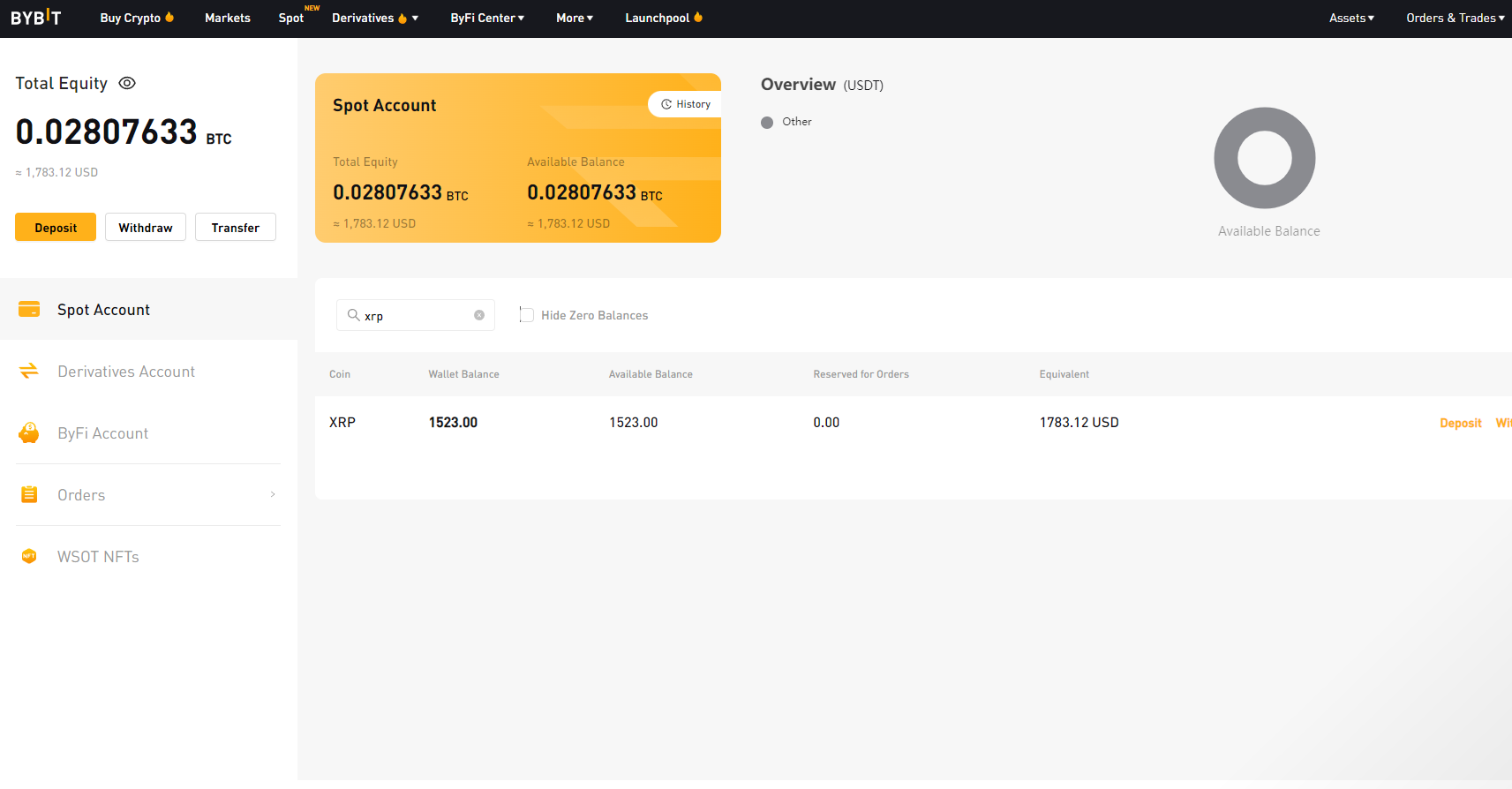Viewport: 1512px width, 789px height.
Task: Click Wallet Balance value 1523.00
Action: pyautogui.click(x=453, y=423)
